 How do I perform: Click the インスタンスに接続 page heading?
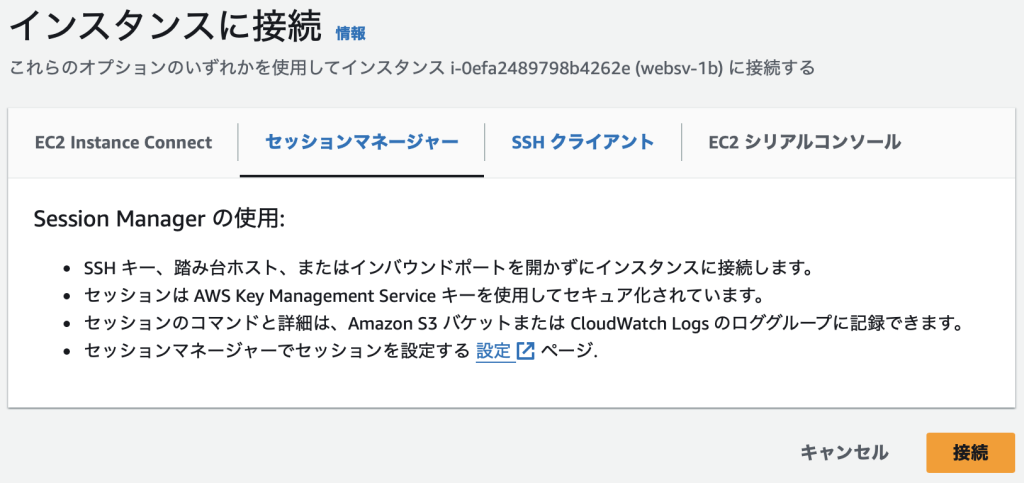(x=166, y=27)
